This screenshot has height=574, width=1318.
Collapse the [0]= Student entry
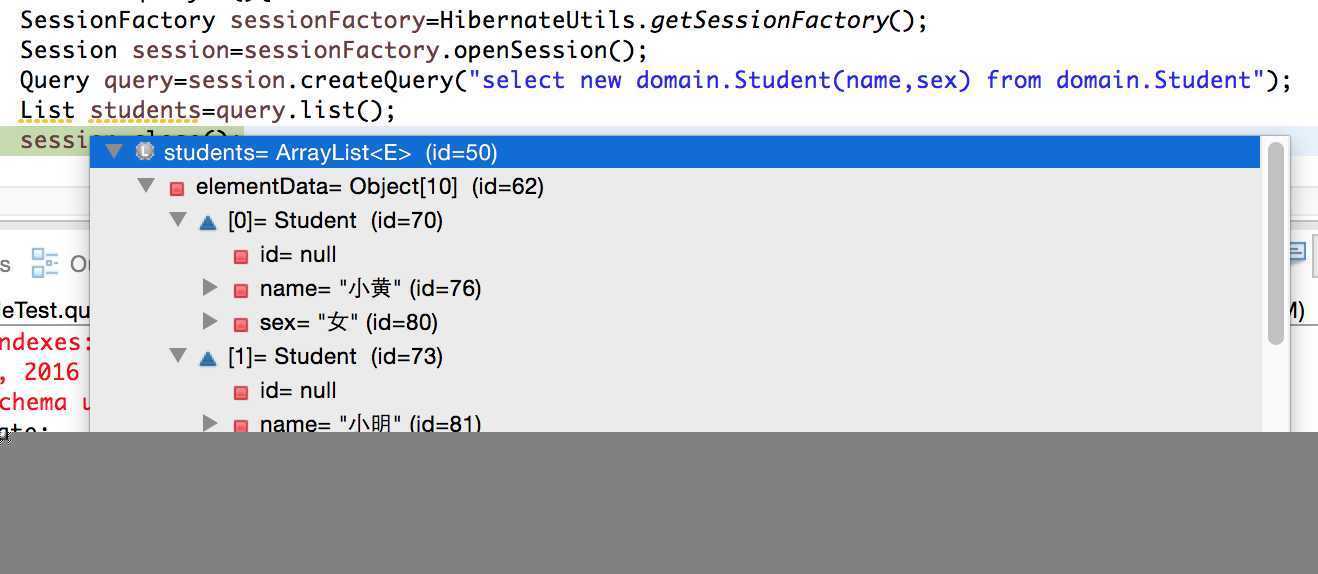178,219
